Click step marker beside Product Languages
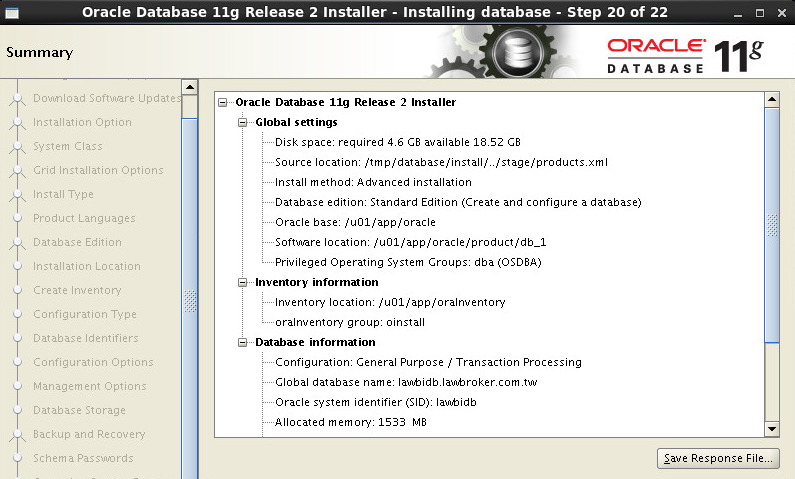This screenshot has width=795, height=479. click(18, 218)
